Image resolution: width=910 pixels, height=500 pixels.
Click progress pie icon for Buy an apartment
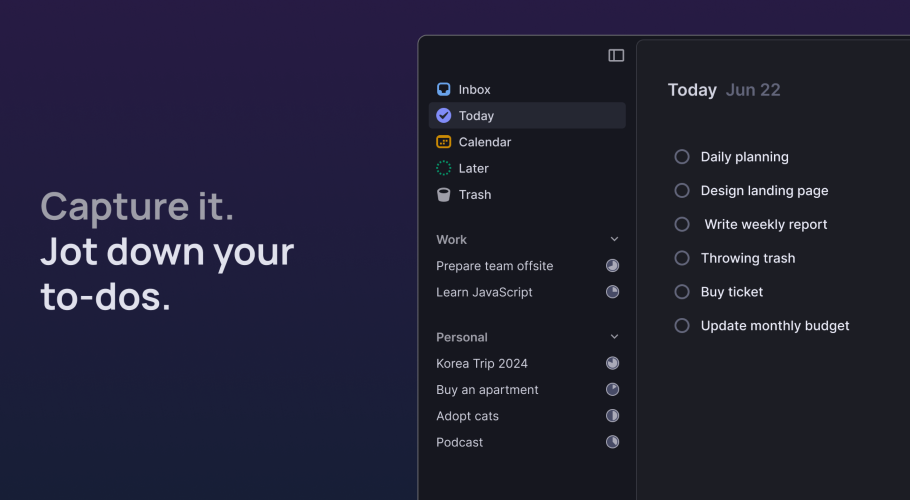612,389
